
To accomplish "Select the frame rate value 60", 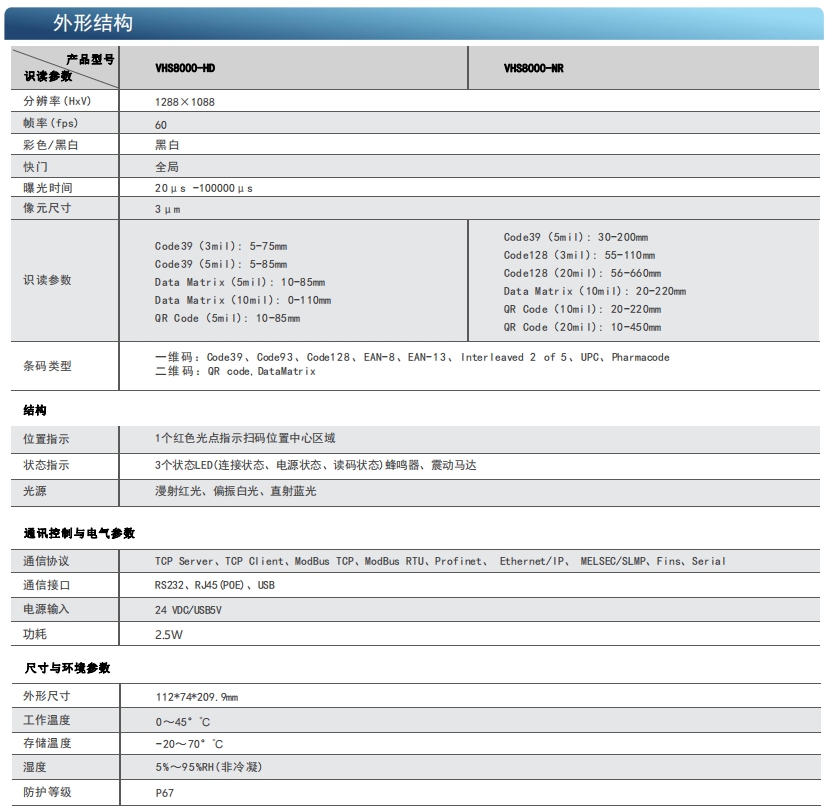I will pos(161,125).
